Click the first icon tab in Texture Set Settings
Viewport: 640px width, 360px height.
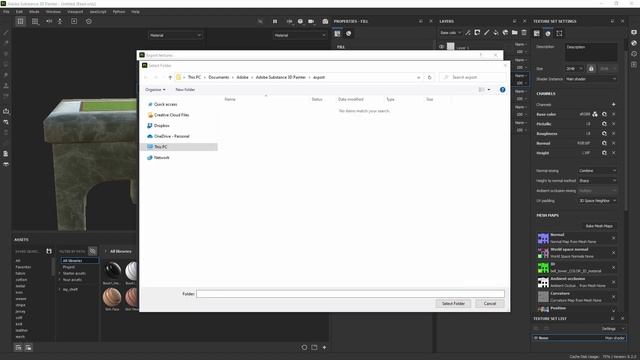(537, 33)
